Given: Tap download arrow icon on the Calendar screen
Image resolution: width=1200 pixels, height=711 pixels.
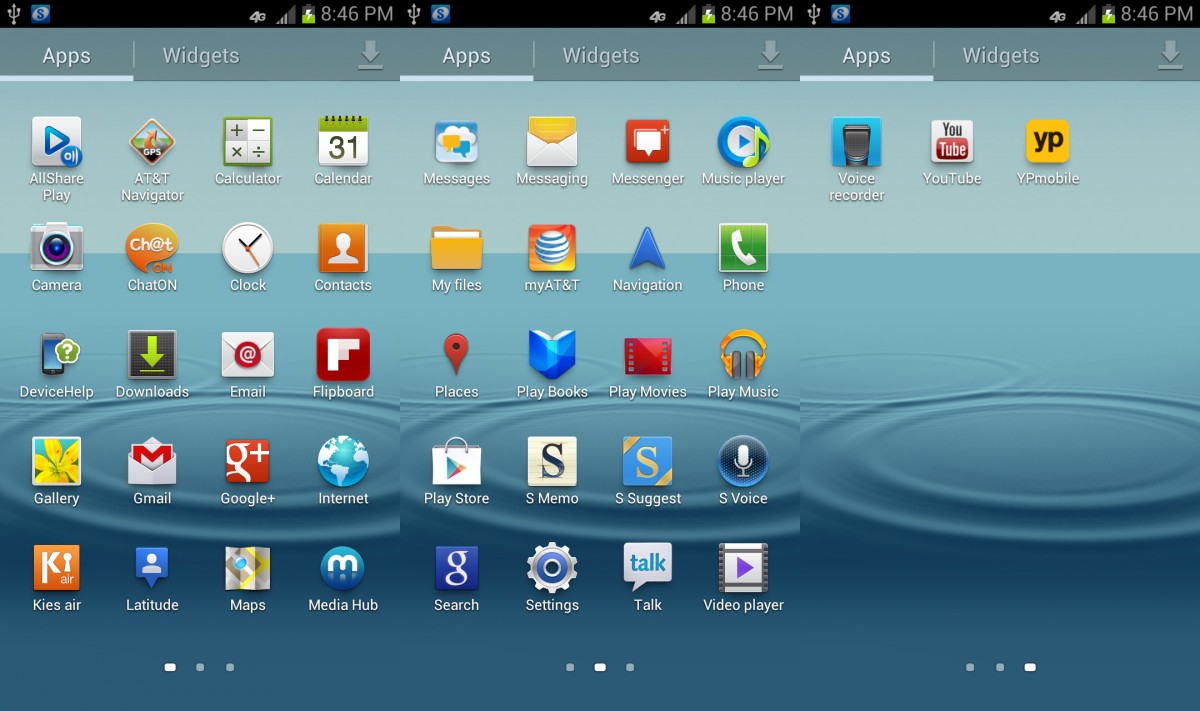Looking at the screenshot, I should (370, 56).
